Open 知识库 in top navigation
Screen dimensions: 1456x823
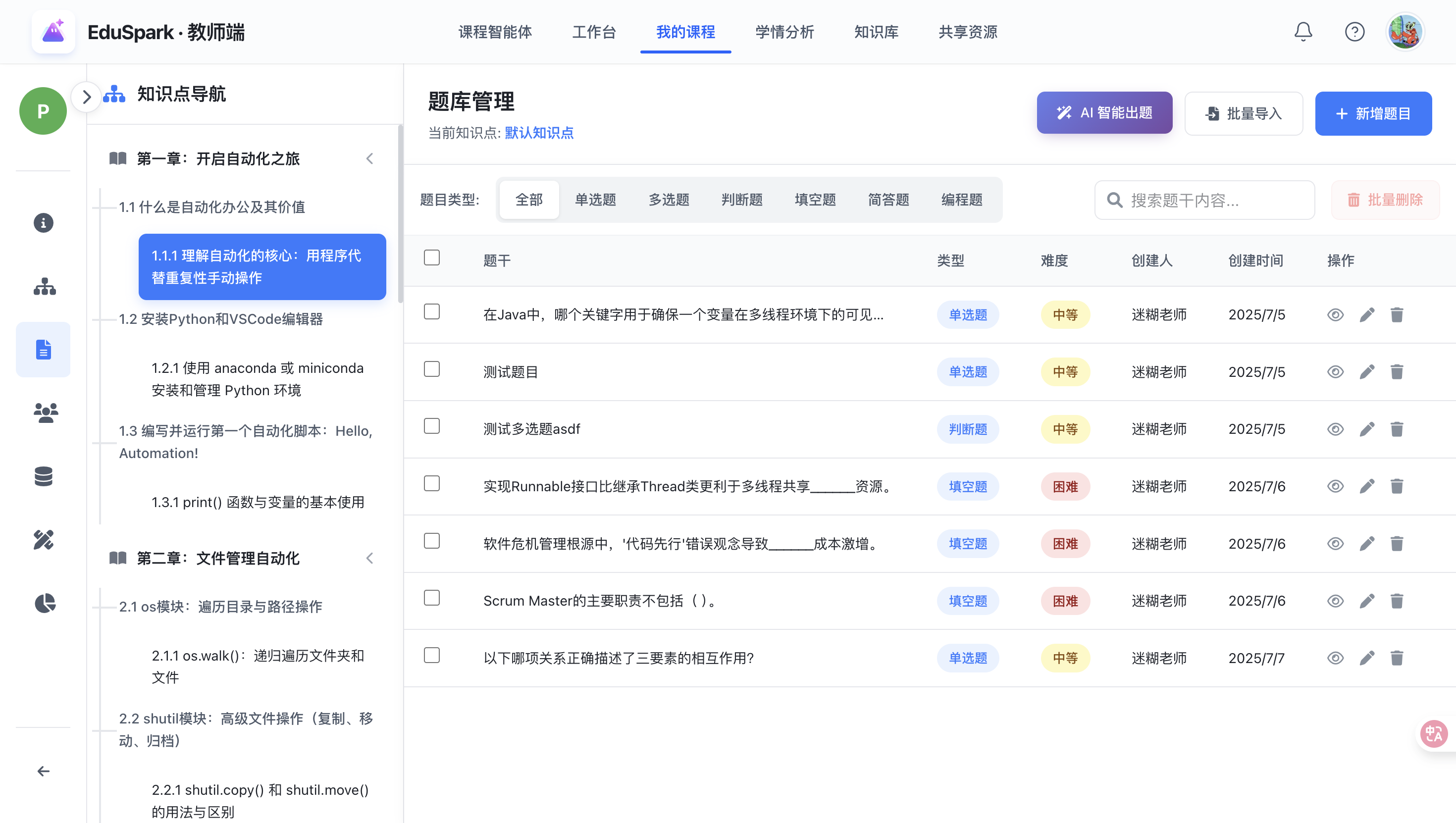click(x=876, y=32)
